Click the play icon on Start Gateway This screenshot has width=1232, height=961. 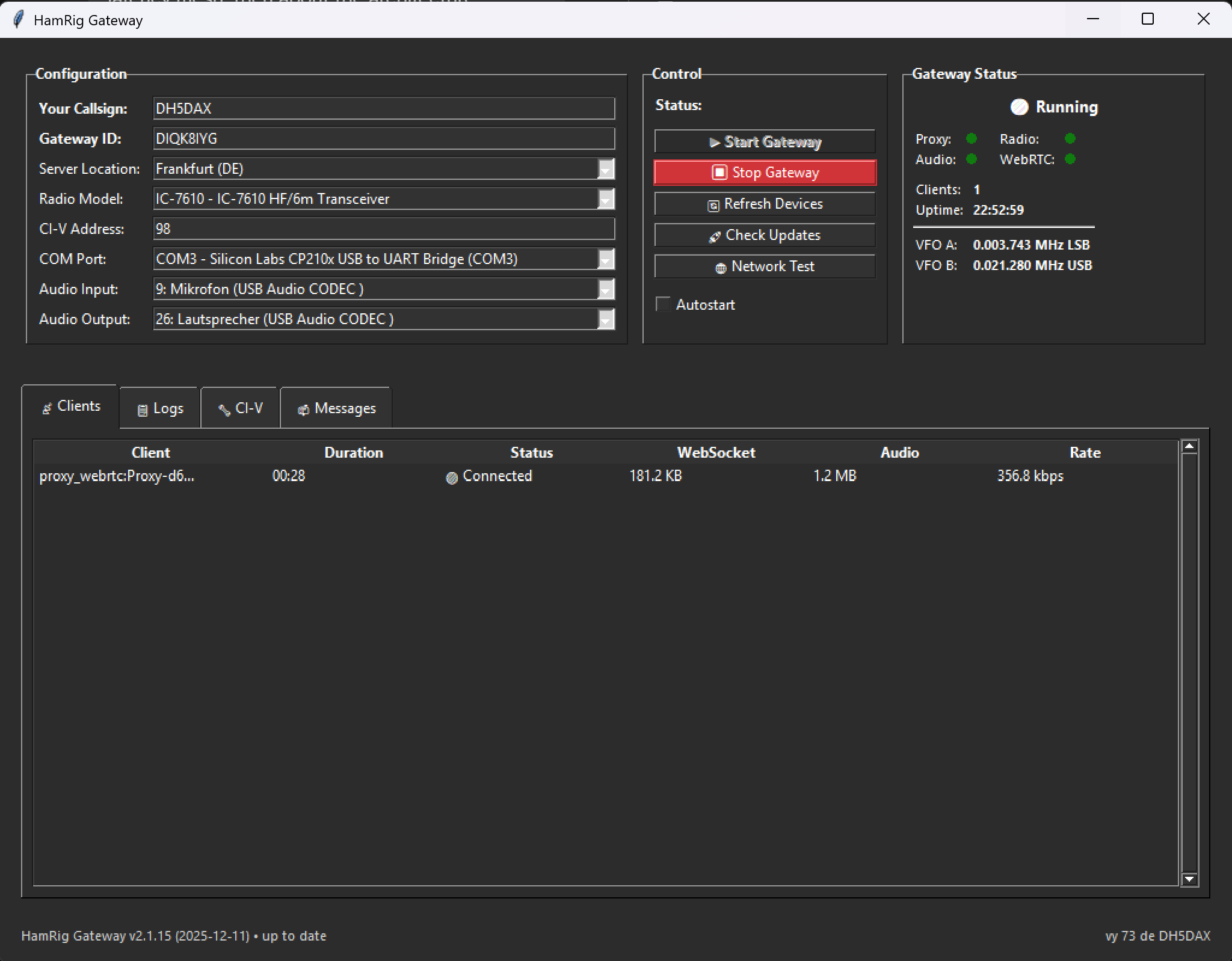point(715,143)
